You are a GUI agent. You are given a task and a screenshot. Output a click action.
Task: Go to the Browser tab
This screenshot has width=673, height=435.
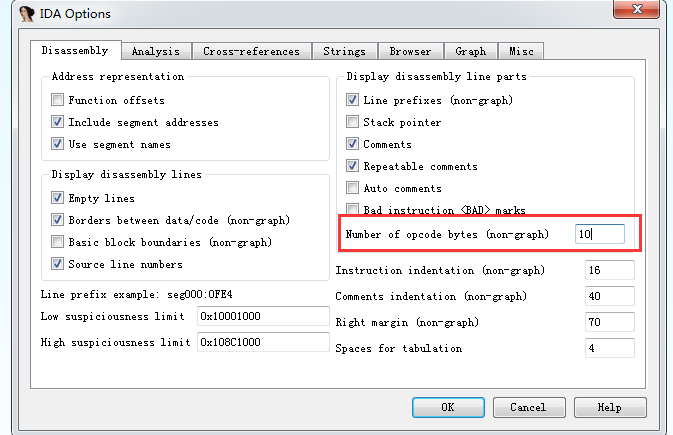click(410, 51)
